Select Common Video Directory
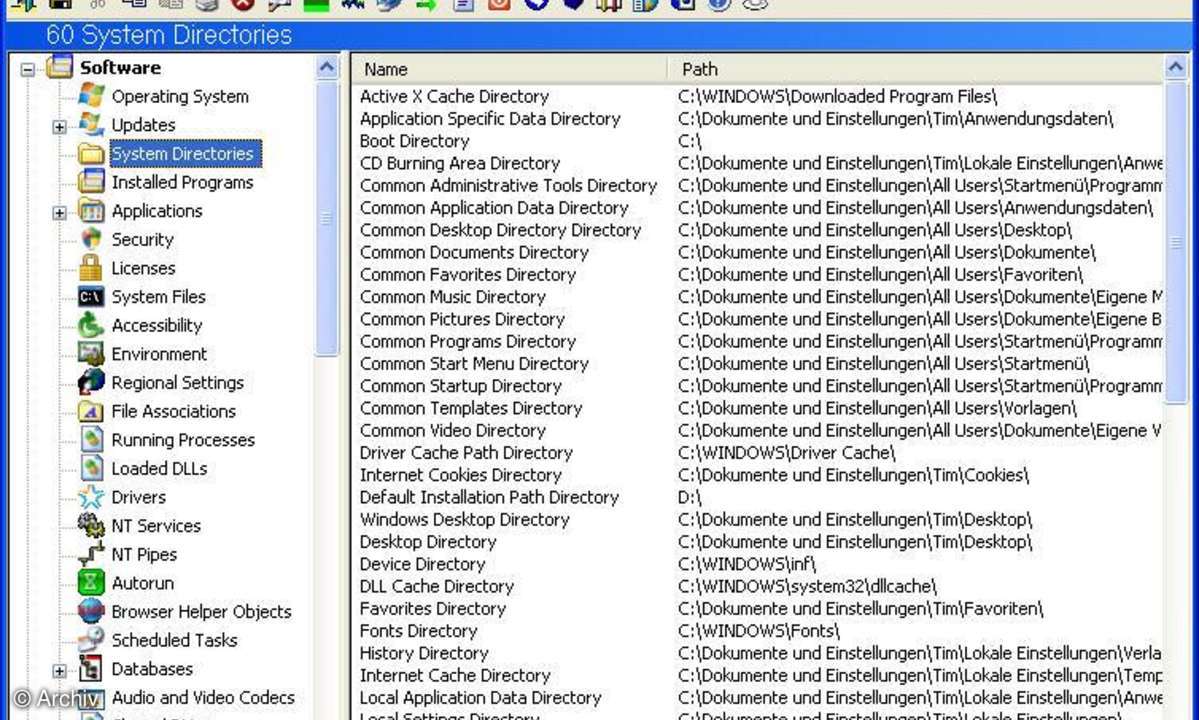Image resolution: width=1199 pixels, height=720 pixels. 453,430
